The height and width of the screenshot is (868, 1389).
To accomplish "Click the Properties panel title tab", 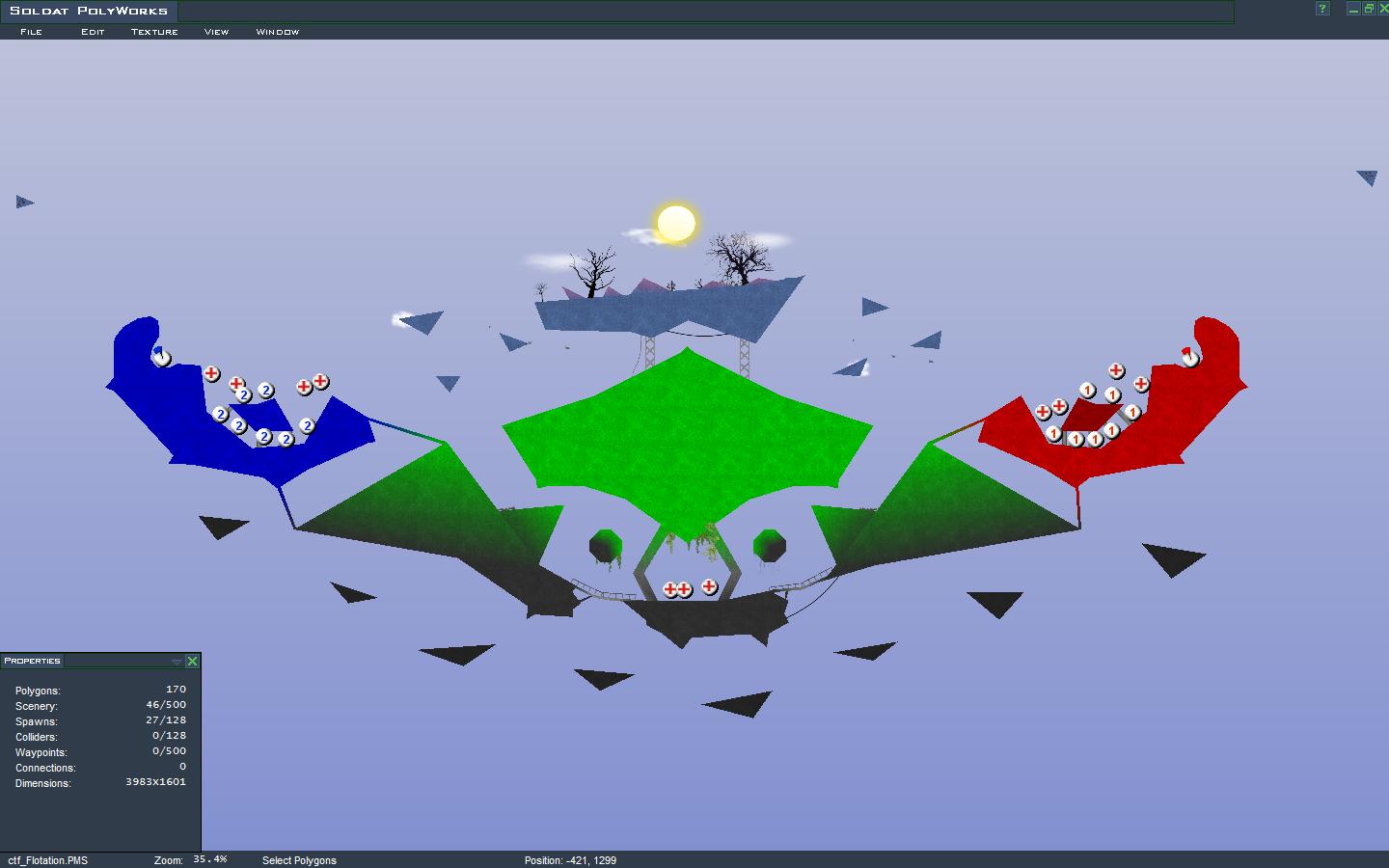I will tap(33, 661).
